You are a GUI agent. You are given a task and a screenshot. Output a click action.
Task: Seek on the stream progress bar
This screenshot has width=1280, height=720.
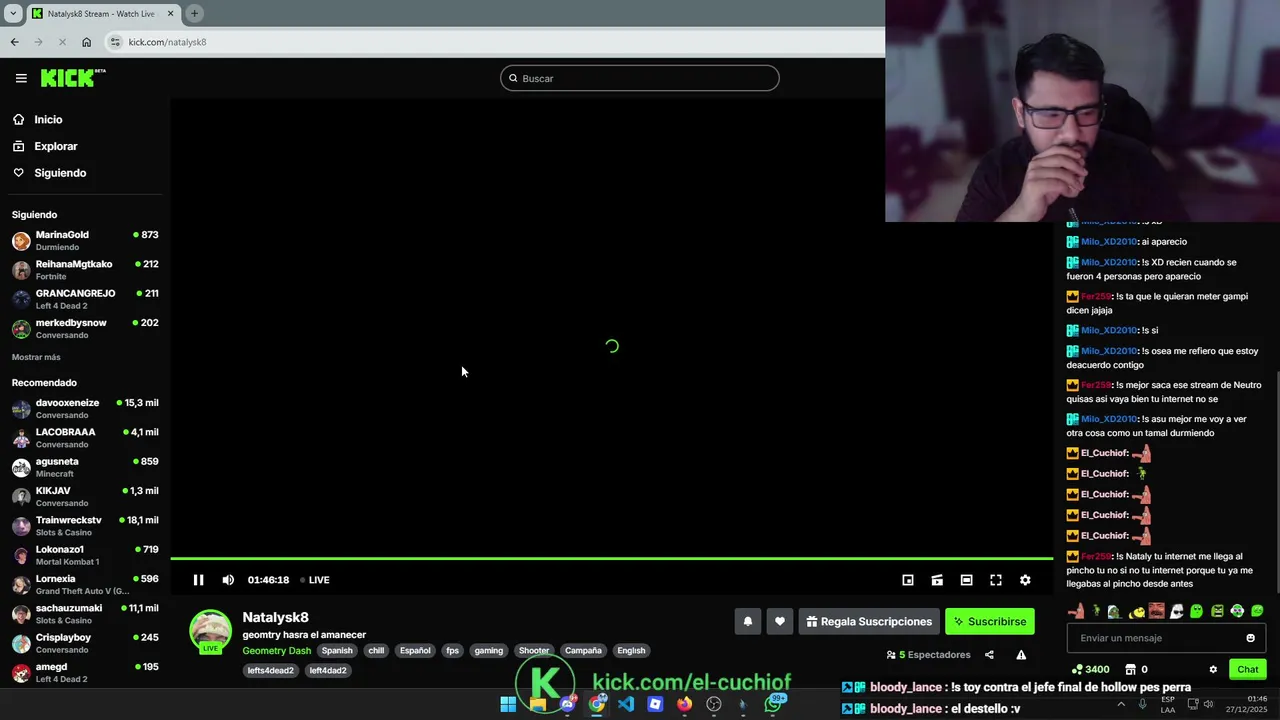click(611, 559)
